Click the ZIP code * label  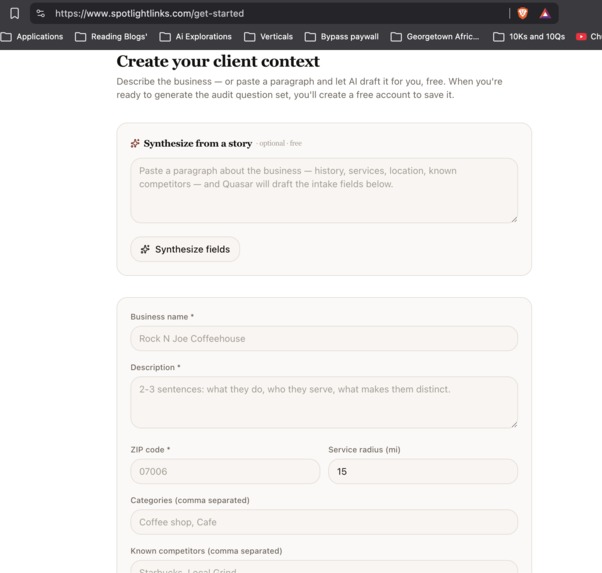pyautogui.click(x=150, y=450)
